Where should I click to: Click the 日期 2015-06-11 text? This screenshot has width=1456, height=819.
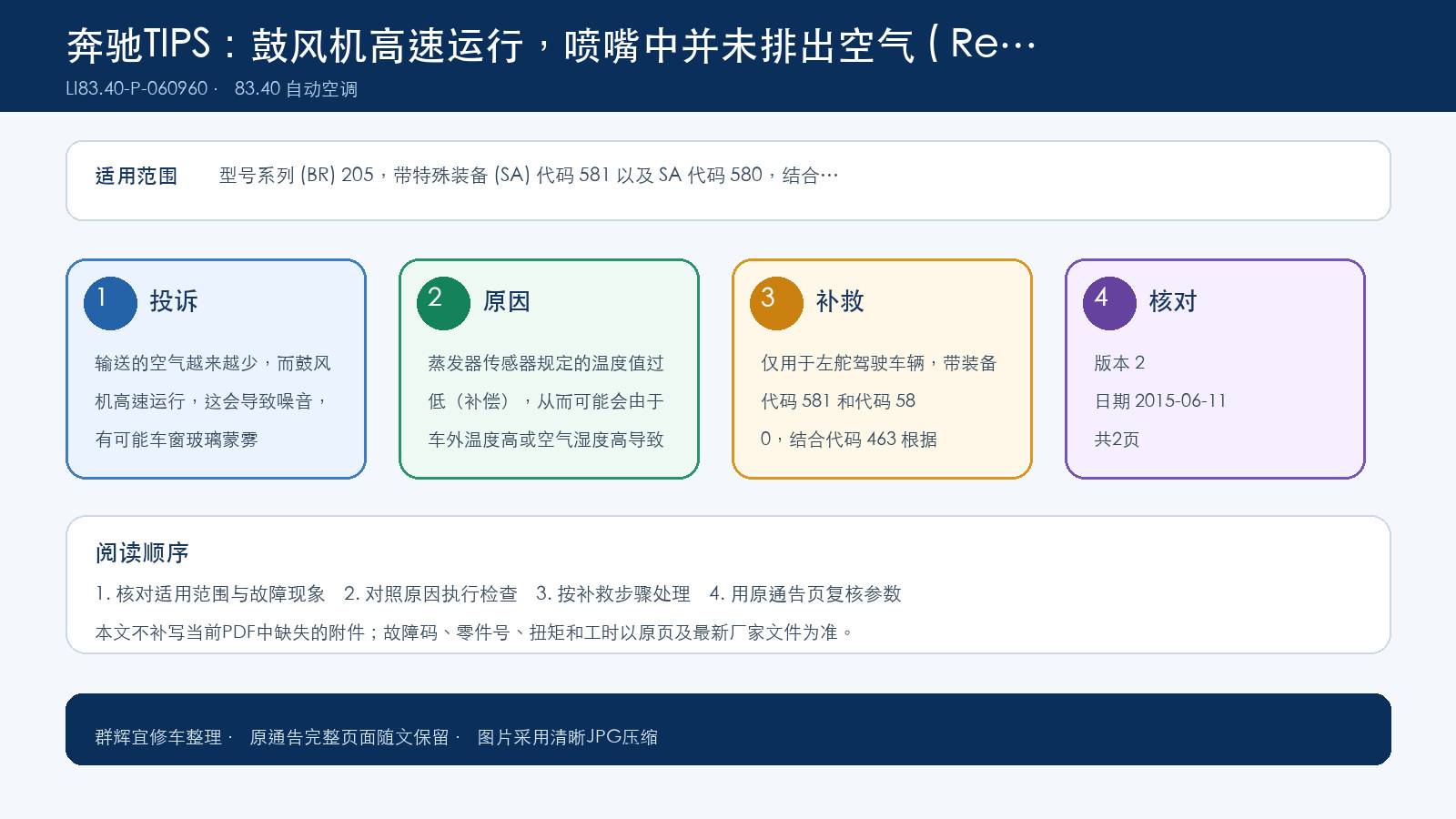[1160, 401]
